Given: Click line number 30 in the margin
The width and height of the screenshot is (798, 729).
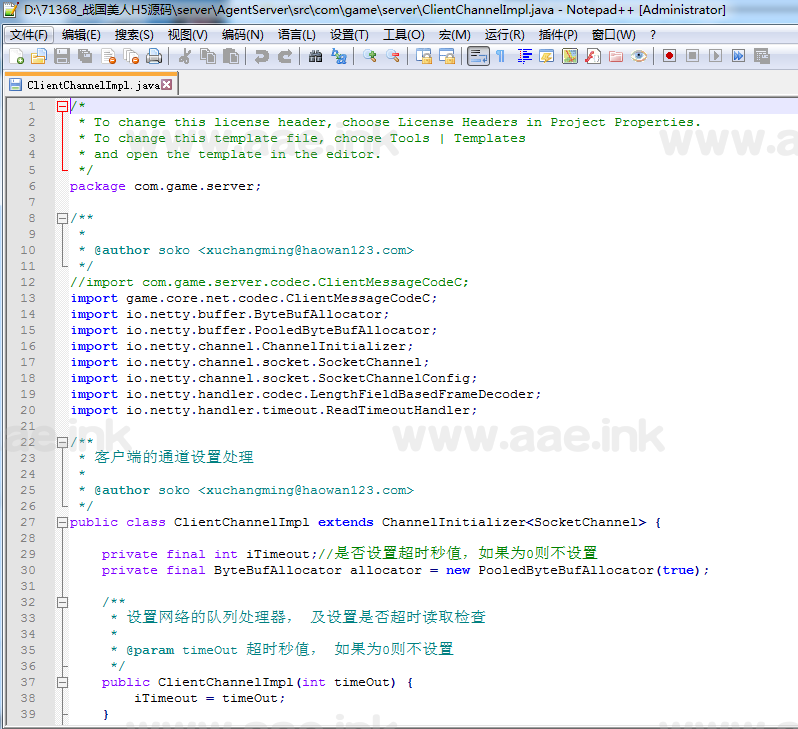Looking at the screenshot, I should click(x=28, y=570).
